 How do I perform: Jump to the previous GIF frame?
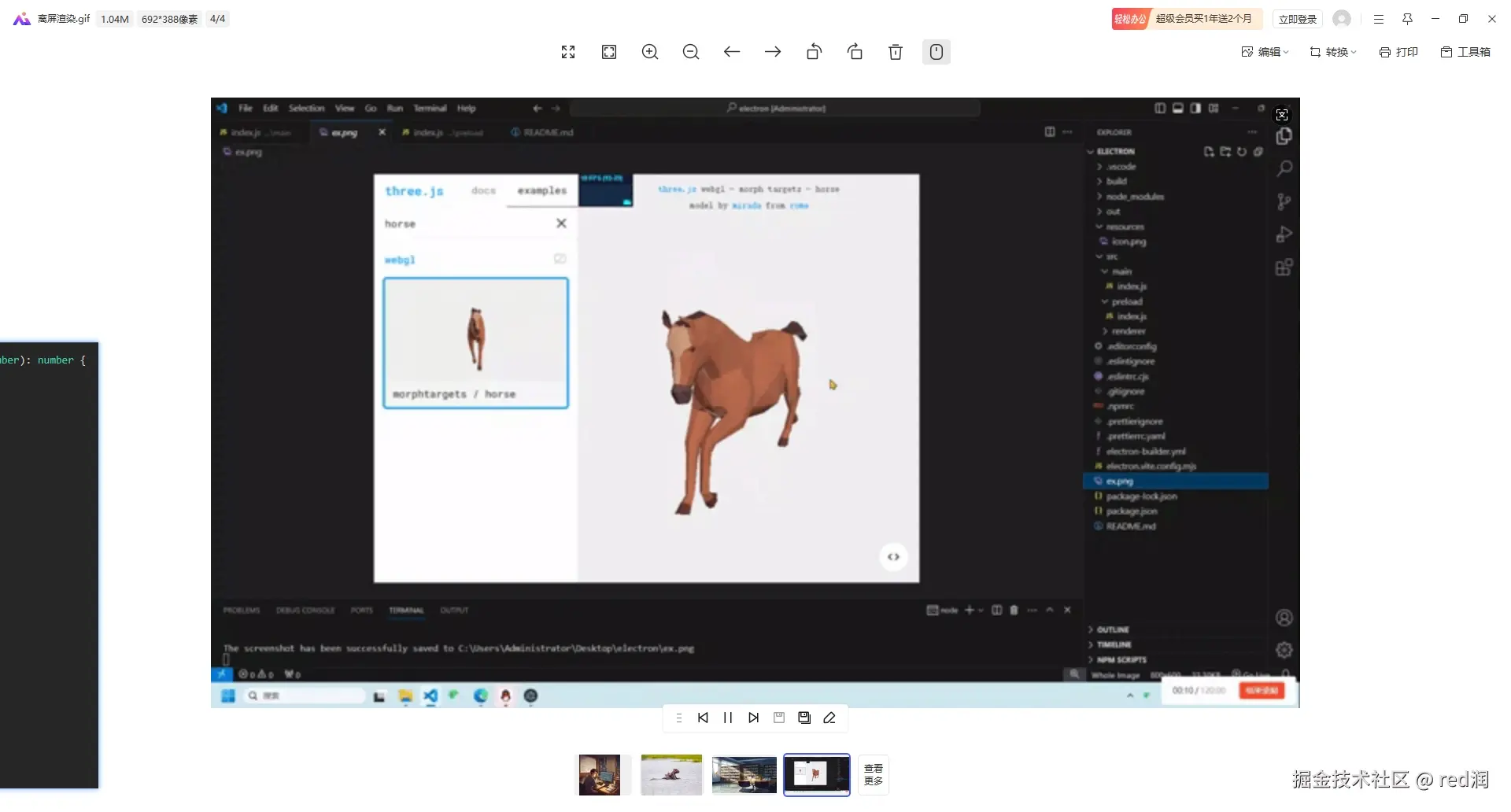pos(703,718)
